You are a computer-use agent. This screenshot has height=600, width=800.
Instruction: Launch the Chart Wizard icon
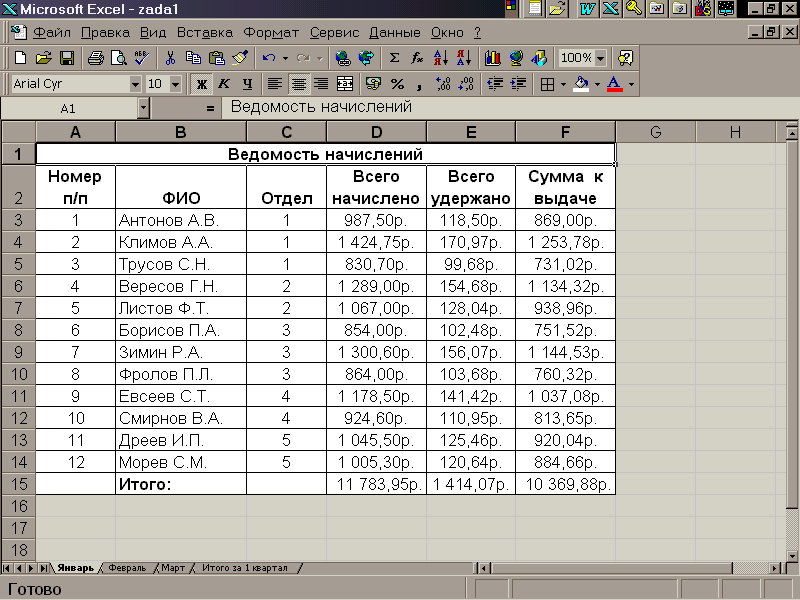coord(493,58)
